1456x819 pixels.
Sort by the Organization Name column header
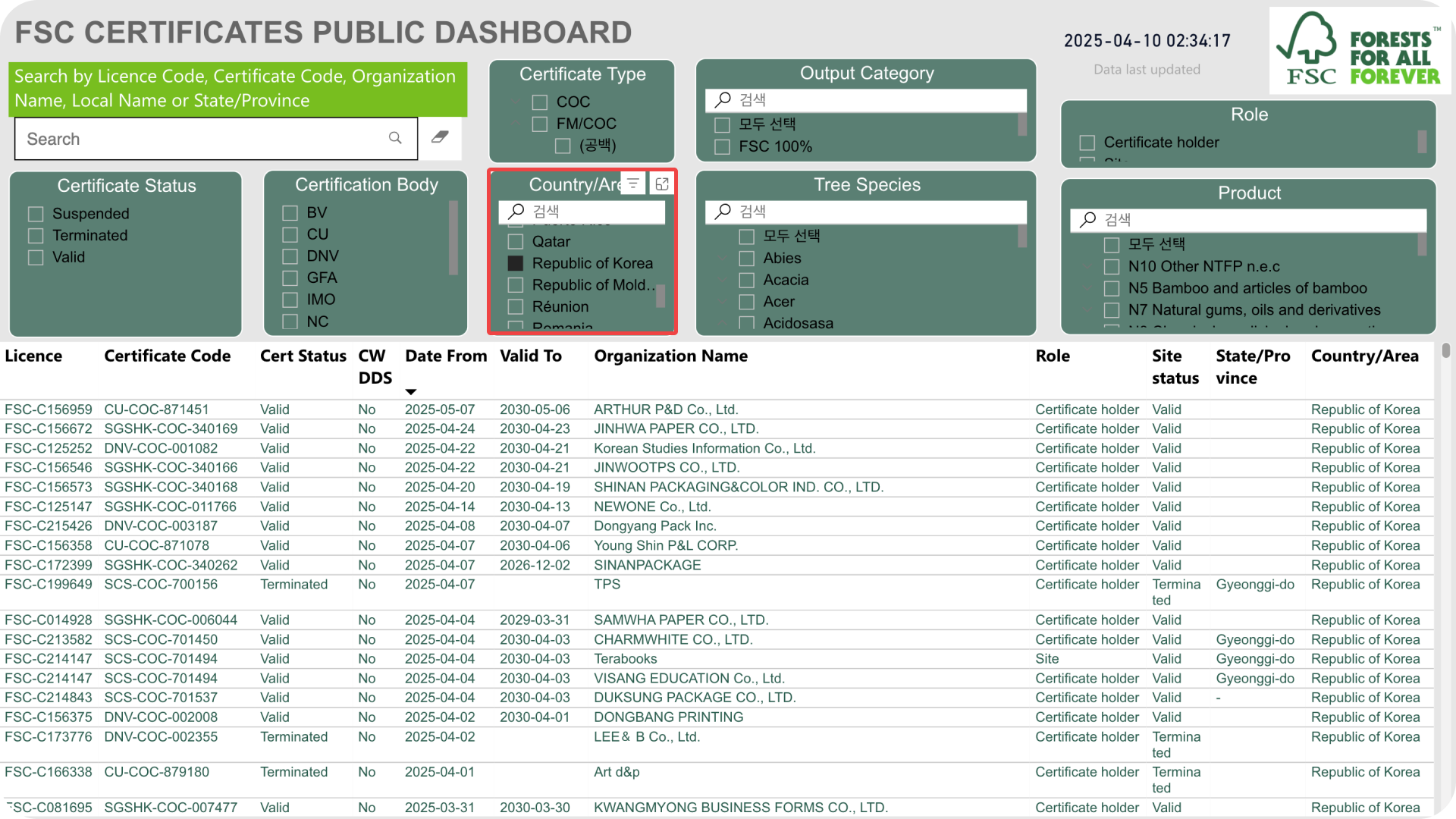tap(670, 356)
